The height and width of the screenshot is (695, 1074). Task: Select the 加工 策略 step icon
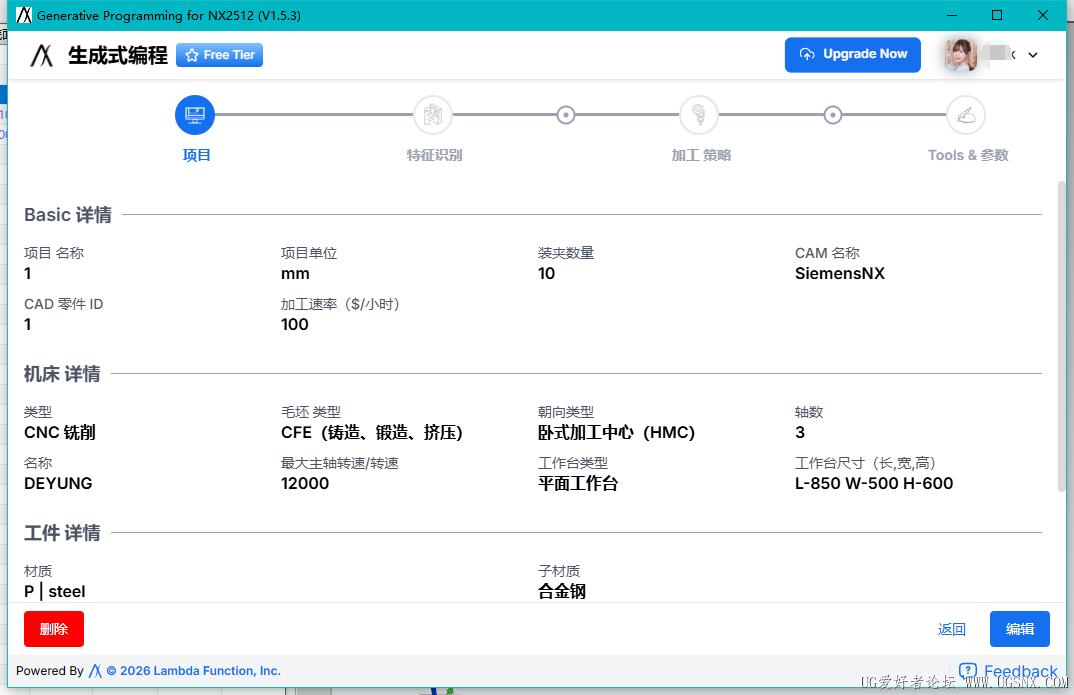(x=699, y=115)
